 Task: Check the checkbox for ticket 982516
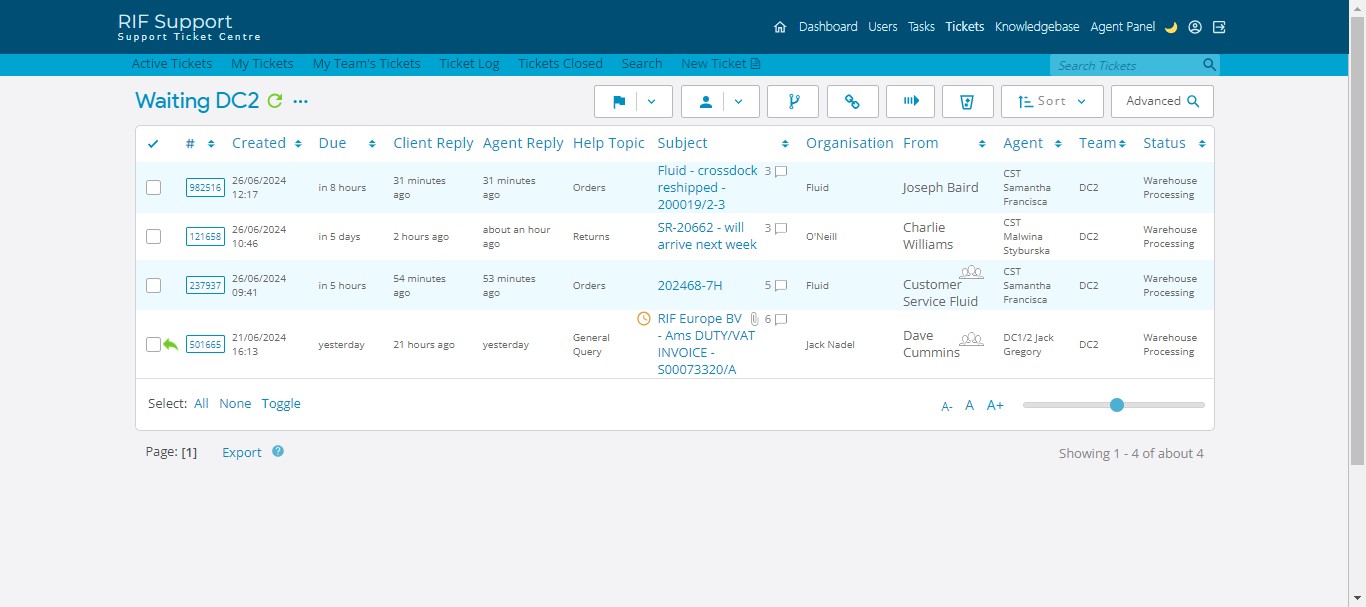point(153,187)
